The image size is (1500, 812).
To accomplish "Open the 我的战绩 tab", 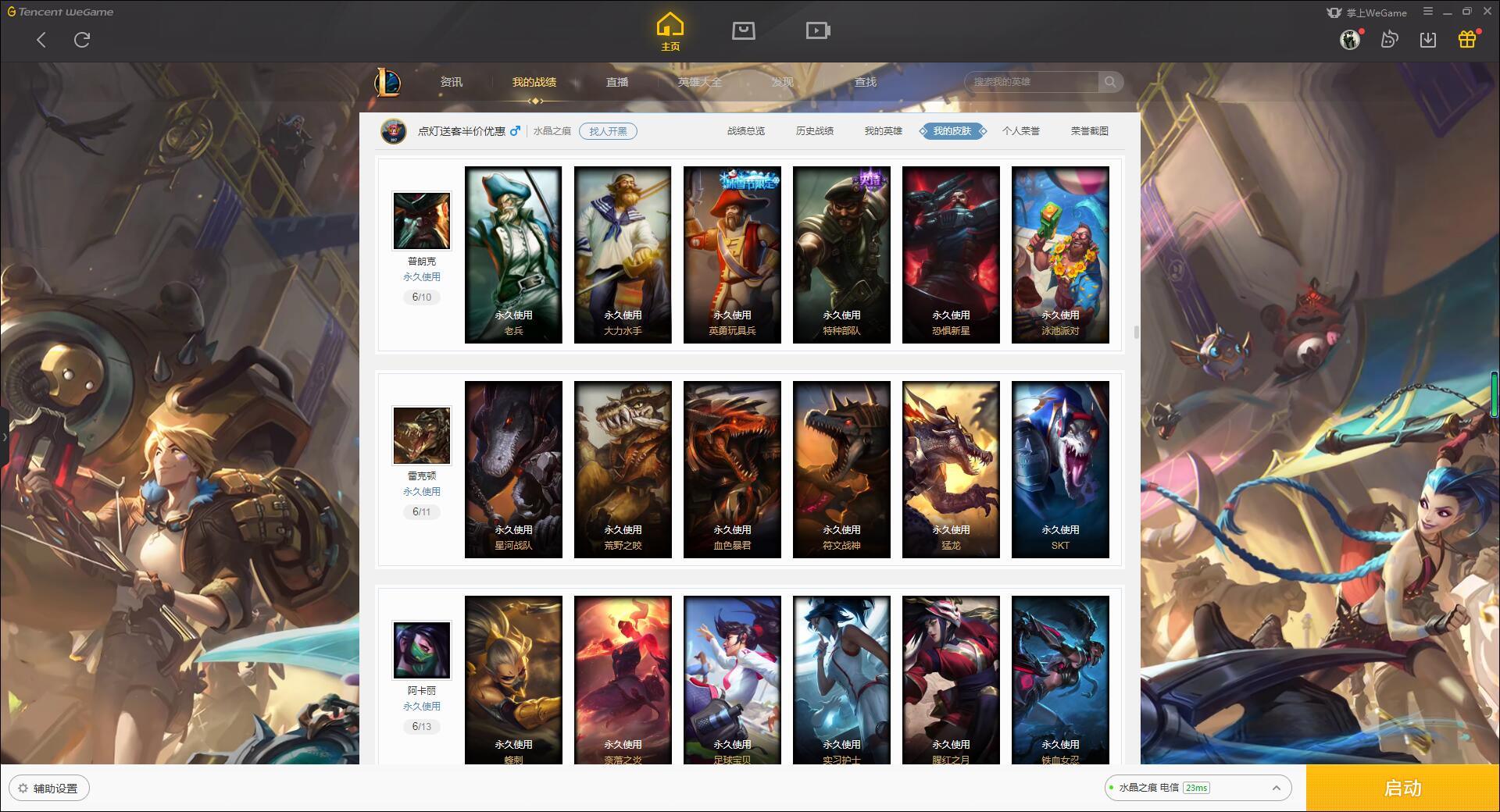I will (534, 82).
